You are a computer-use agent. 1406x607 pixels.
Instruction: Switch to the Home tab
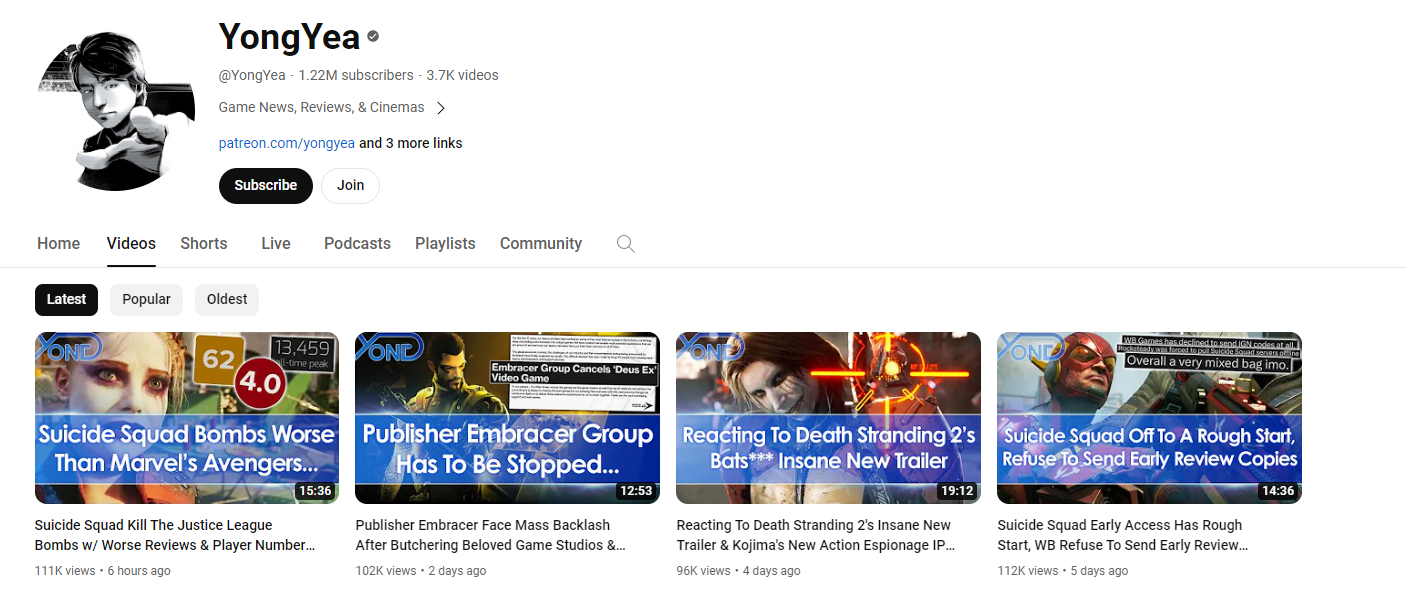58,243
